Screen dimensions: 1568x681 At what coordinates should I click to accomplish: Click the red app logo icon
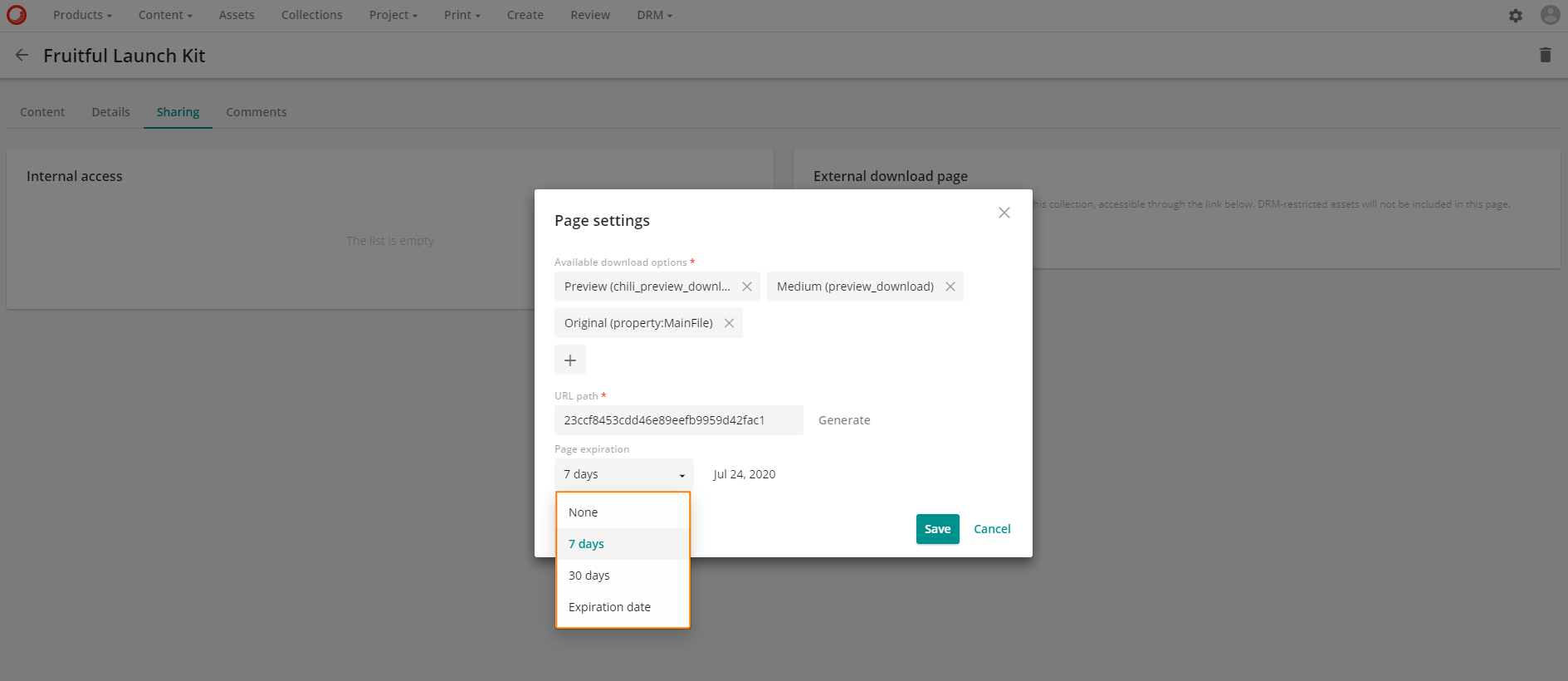17,15
